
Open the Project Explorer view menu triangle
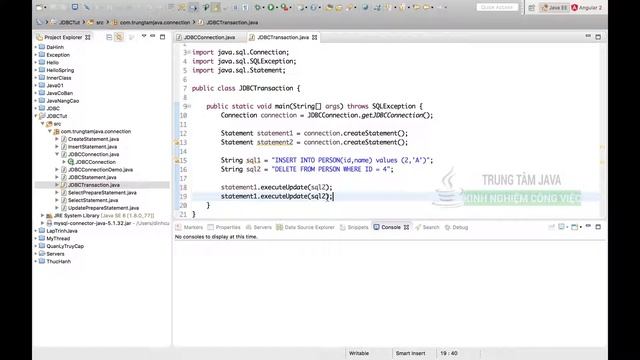[144, 36]
